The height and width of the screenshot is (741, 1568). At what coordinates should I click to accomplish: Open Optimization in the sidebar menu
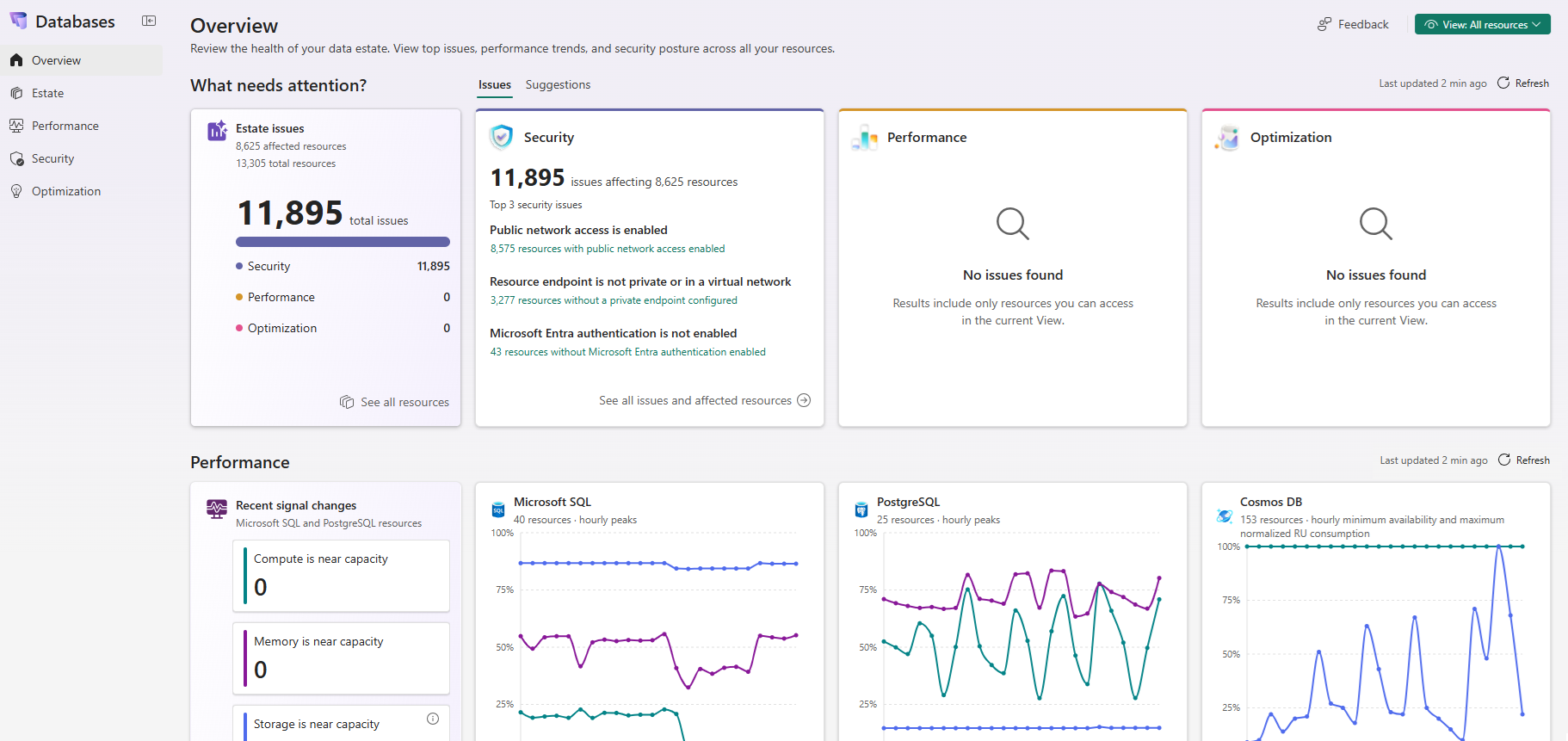coord(82,191)
